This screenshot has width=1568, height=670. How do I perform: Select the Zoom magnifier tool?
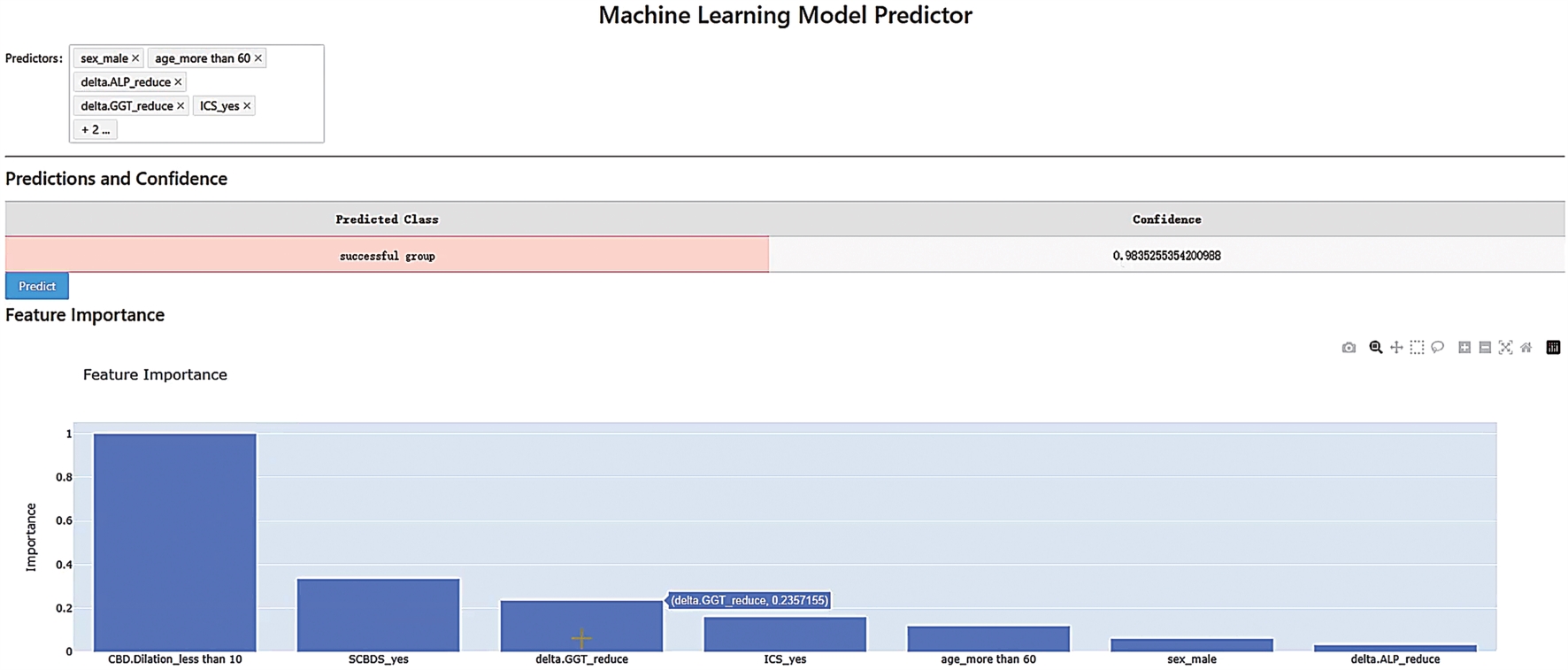[1375, 348]
